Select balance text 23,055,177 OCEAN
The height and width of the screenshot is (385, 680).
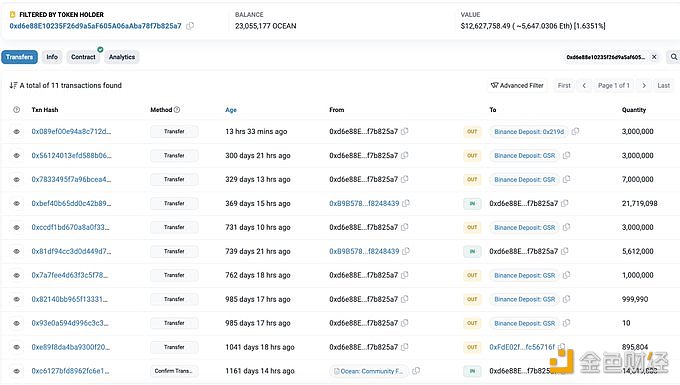point(266,26)
